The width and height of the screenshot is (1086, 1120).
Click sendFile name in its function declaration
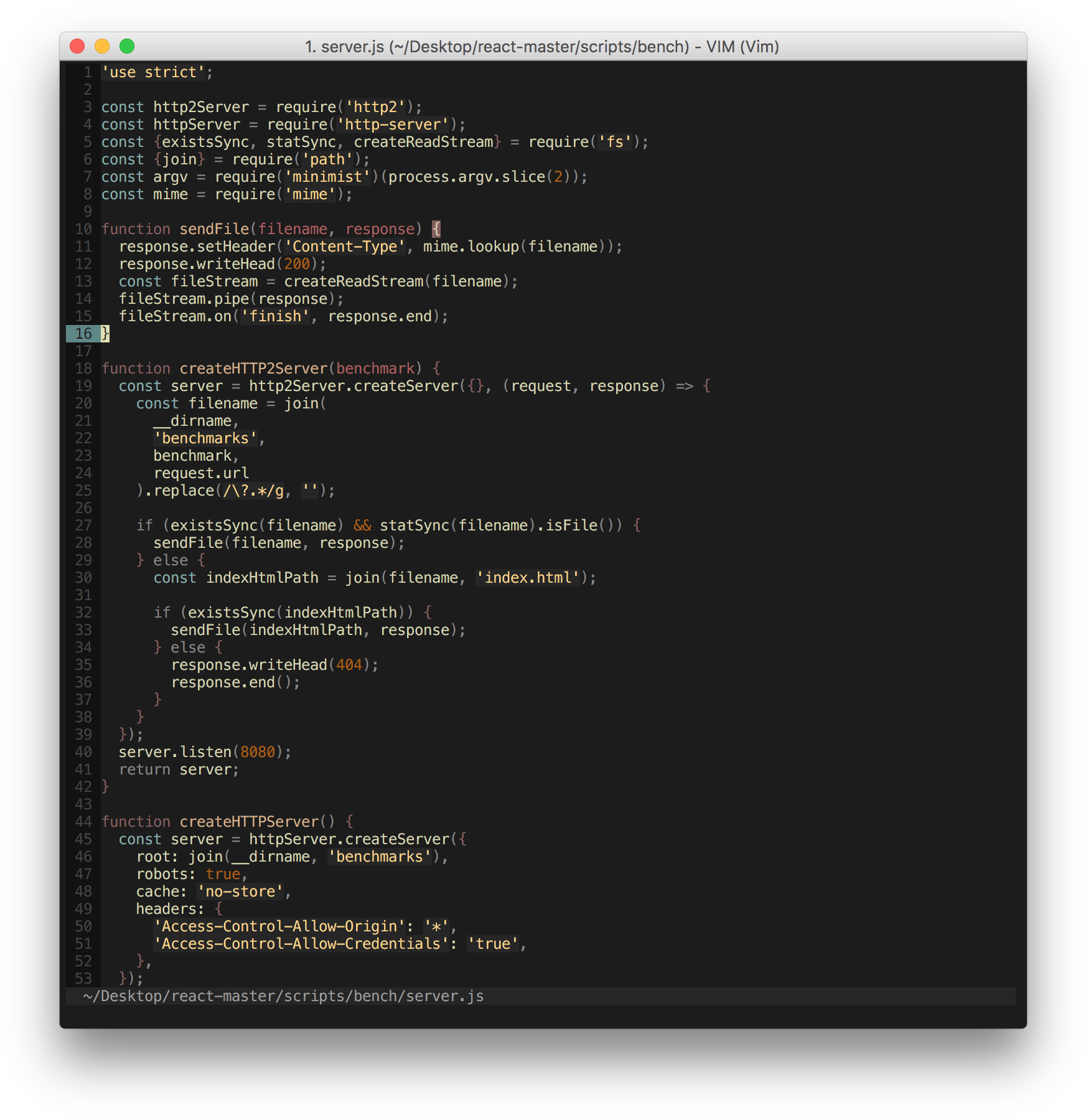pyautogui.click(x=214, y=229)
